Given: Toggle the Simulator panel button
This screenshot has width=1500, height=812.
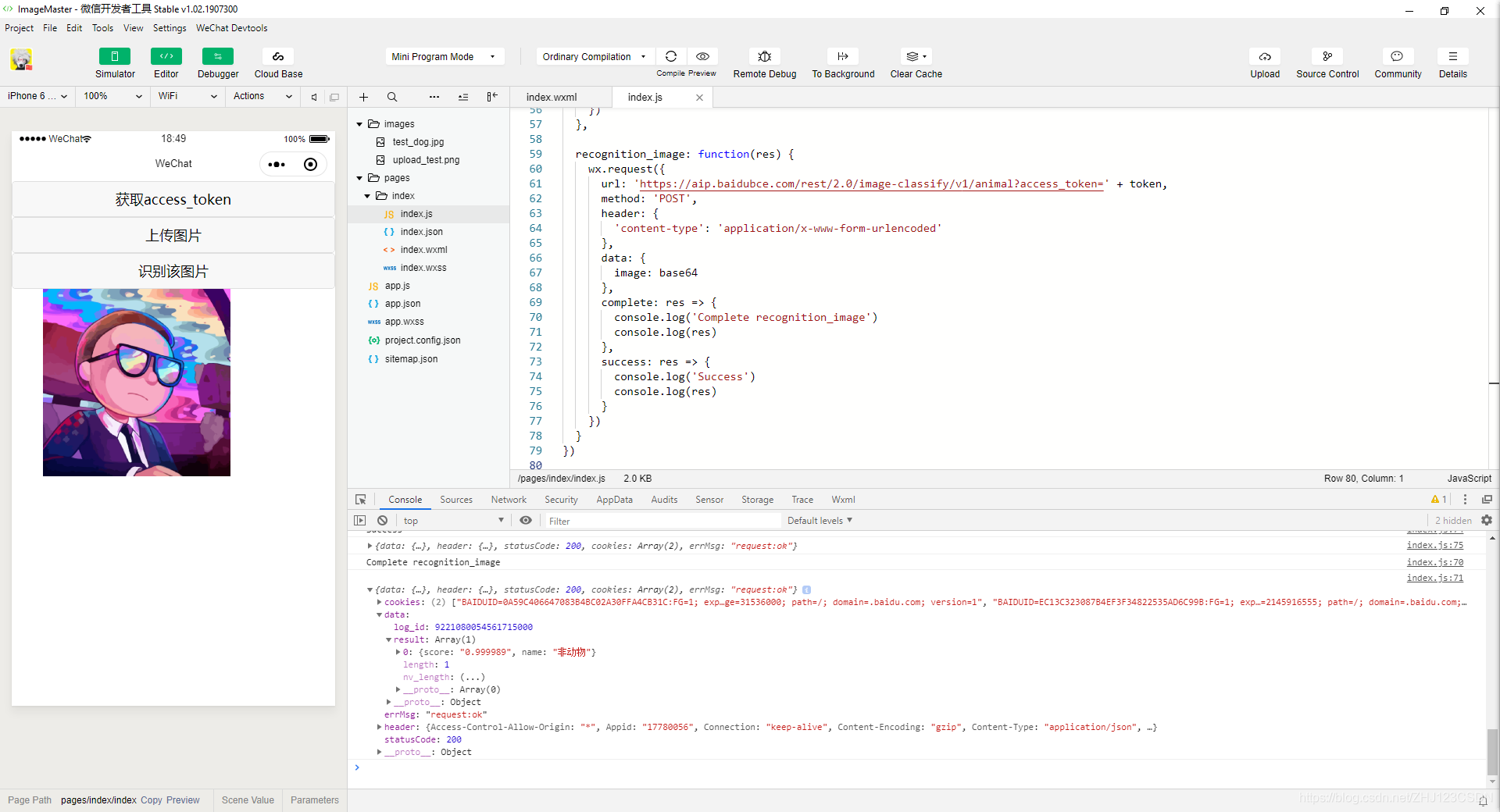Looking at the screenshot, I should click(x=115, y=56).
